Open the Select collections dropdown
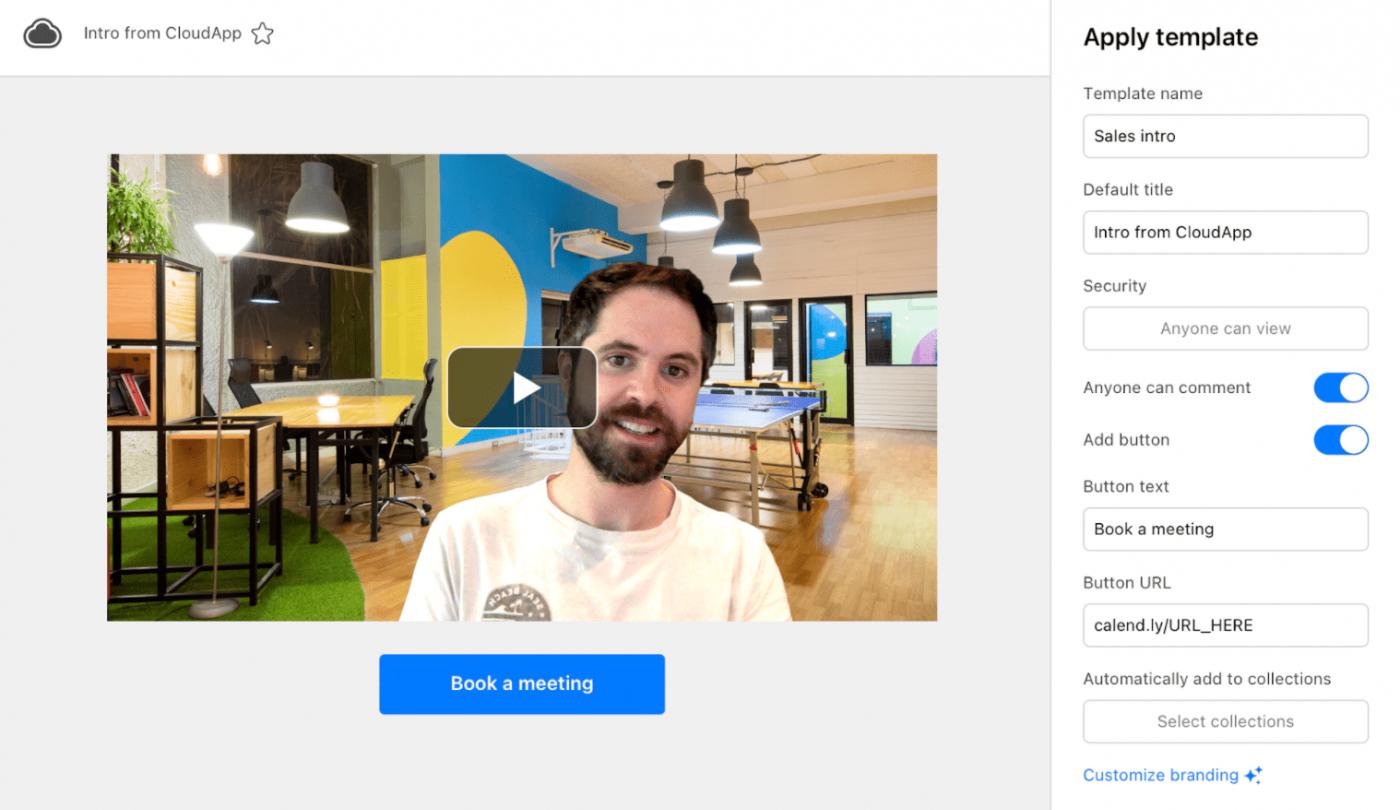 tap(1225, 721)
